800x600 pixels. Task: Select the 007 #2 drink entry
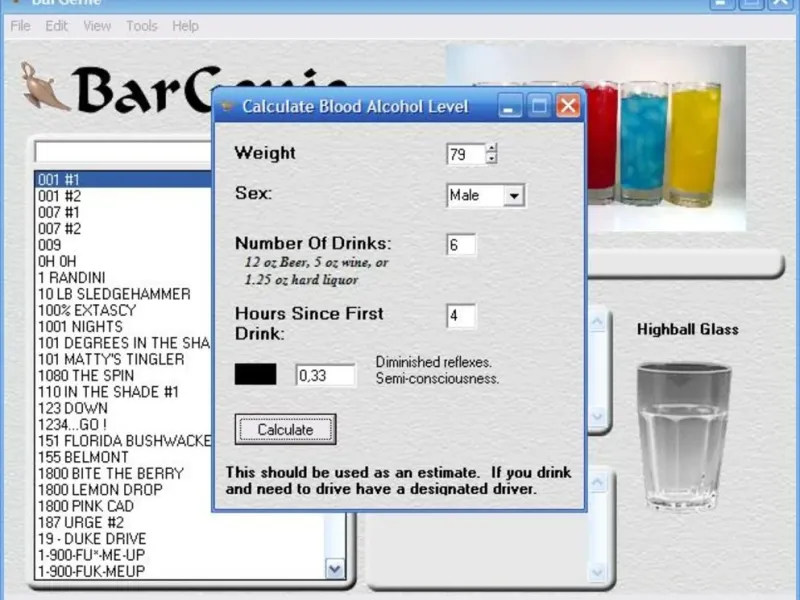pyautogui.click(x=123, y=229)
